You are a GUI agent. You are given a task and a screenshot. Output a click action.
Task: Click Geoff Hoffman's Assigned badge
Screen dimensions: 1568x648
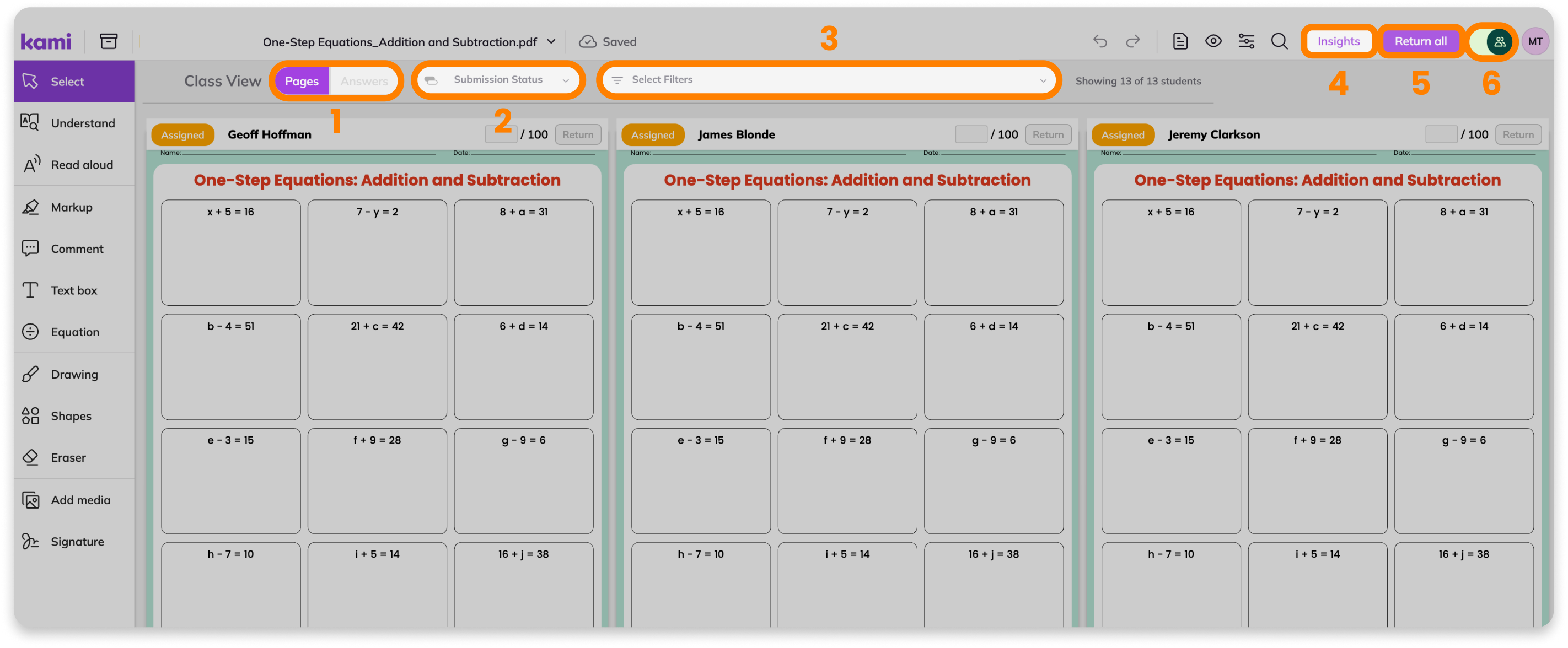tap(182, 134)
